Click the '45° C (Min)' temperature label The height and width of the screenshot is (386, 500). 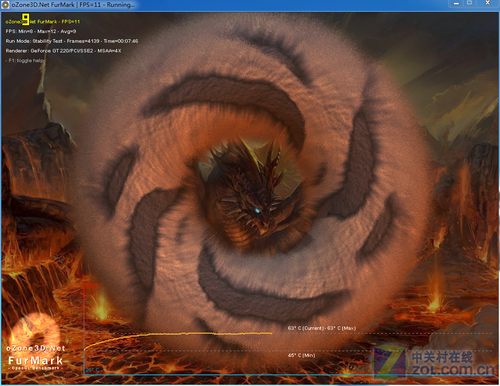tap(301, 355)
